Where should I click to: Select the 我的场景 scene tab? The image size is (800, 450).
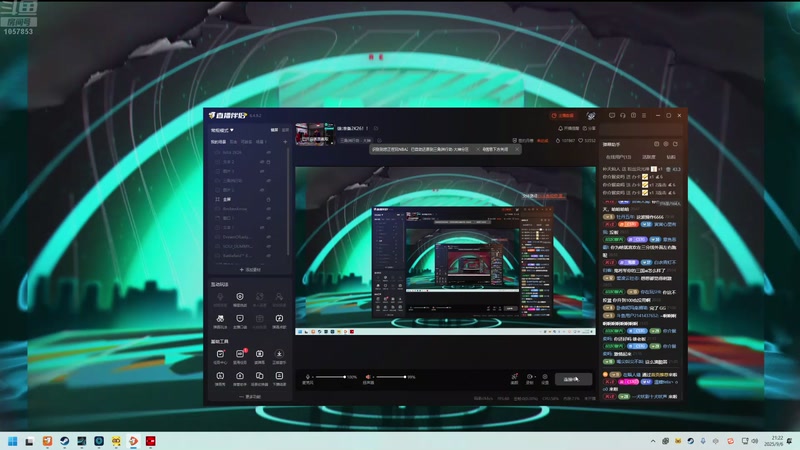(x=218, y=142)
